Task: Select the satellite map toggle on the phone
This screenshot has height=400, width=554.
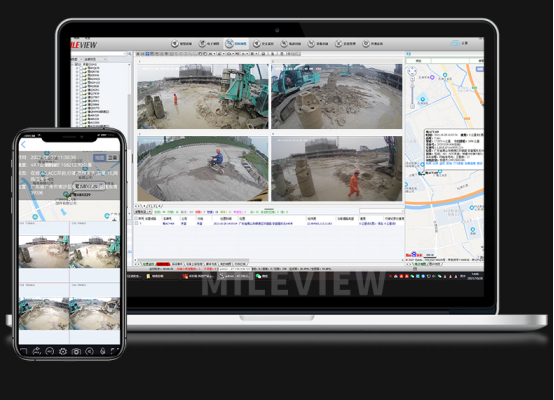Action: click(x=112, y=158)
